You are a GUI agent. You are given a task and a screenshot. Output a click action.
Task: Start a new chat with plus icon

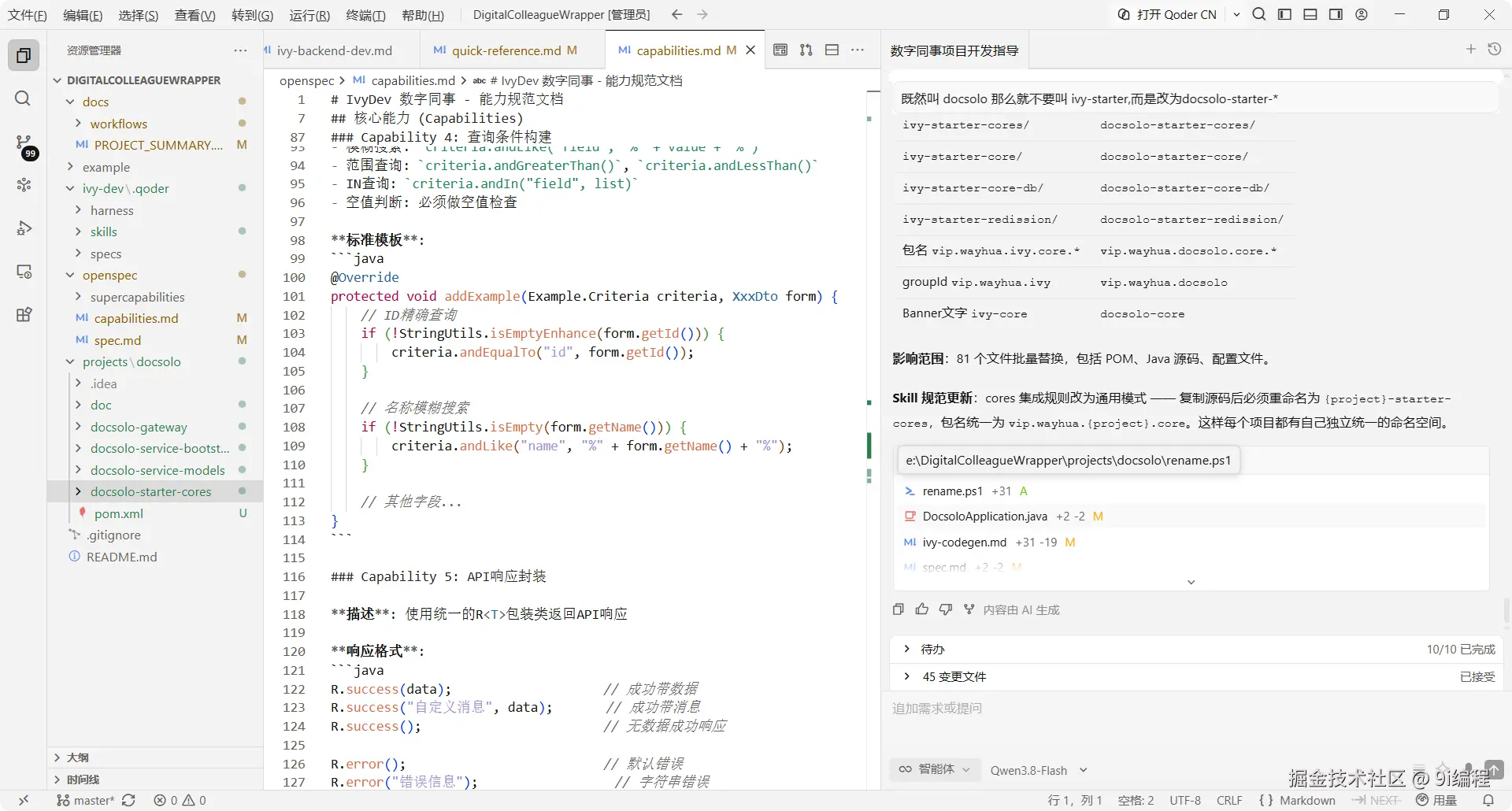(1470, 50)
